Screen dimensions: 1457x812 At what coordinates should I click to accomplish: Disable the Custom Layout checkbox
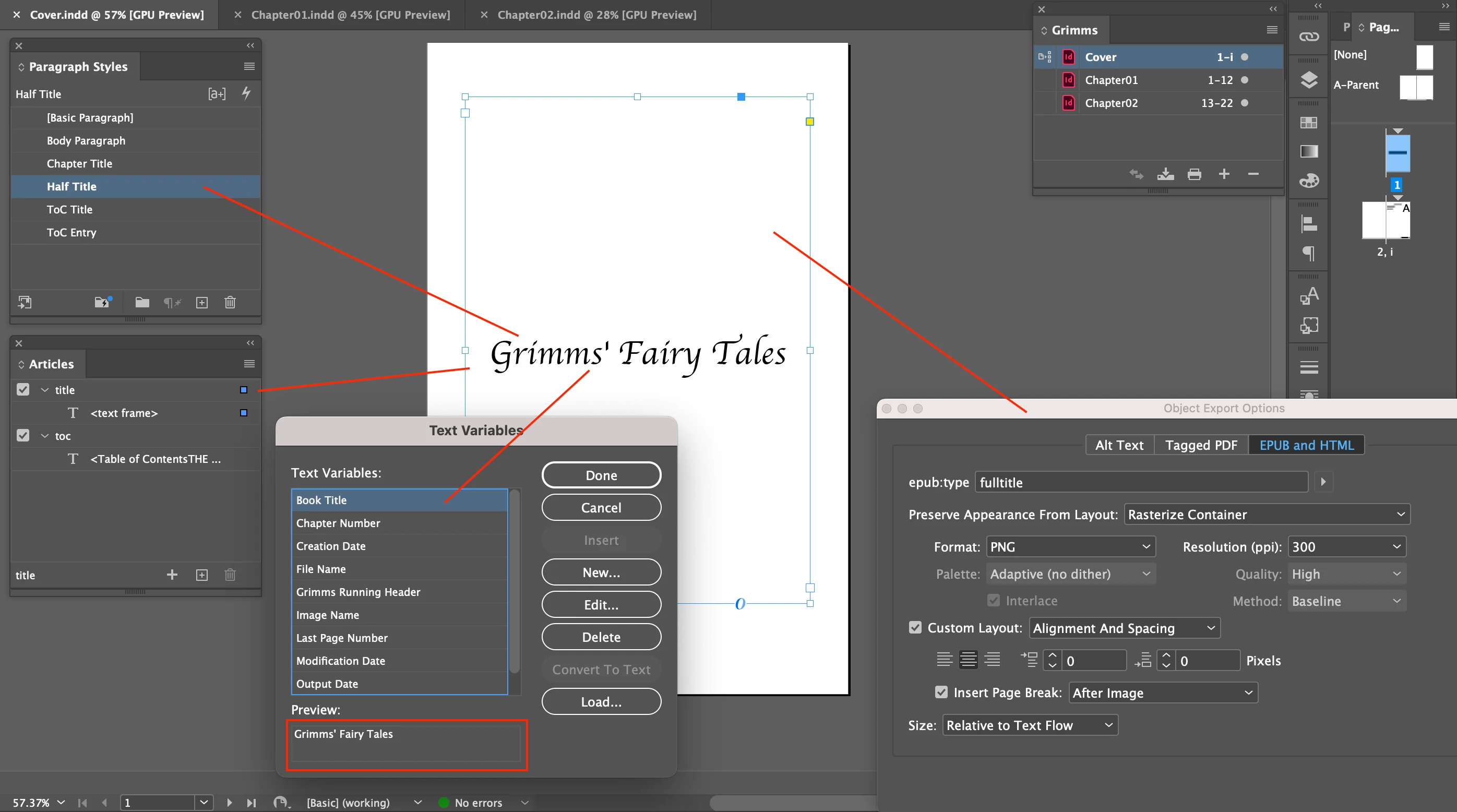click(915, 628)
